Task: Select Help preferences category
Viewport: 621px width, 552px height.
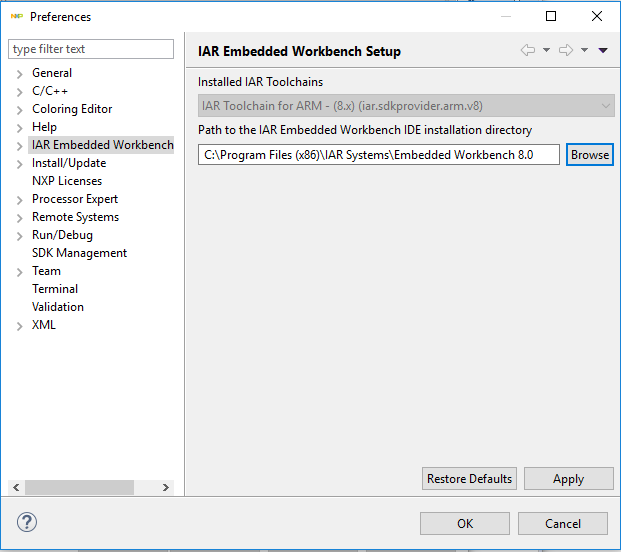Action: tap(44, 127)
